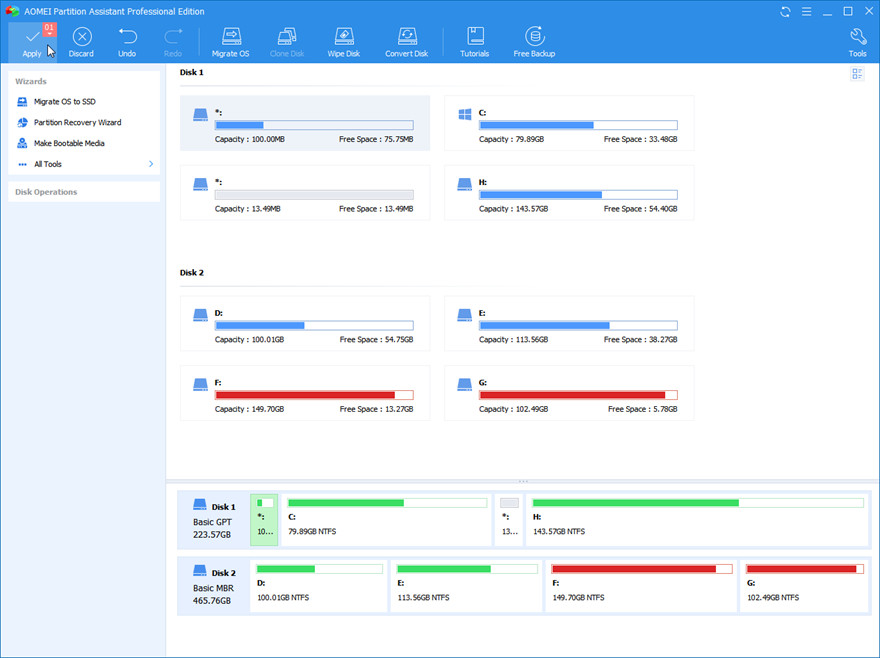Open Tutorials from the toolbar
Screen dimensions: 880x658
[475, 43]
